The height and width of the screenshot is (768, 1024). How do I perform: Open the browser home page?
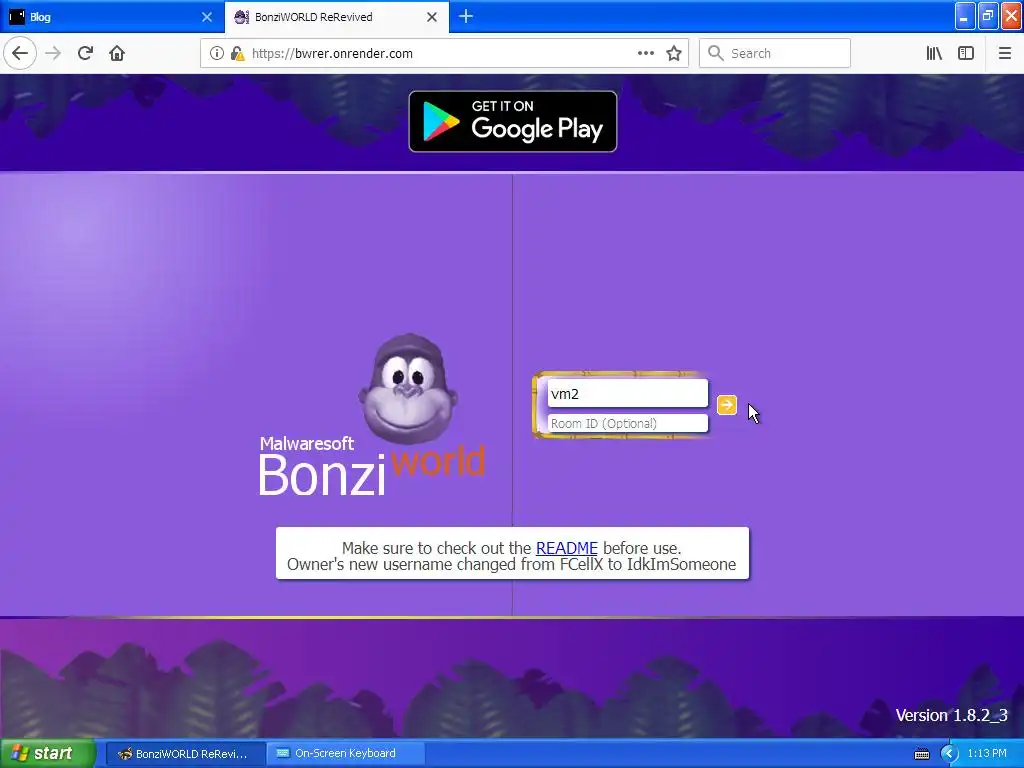pos(117,53)
